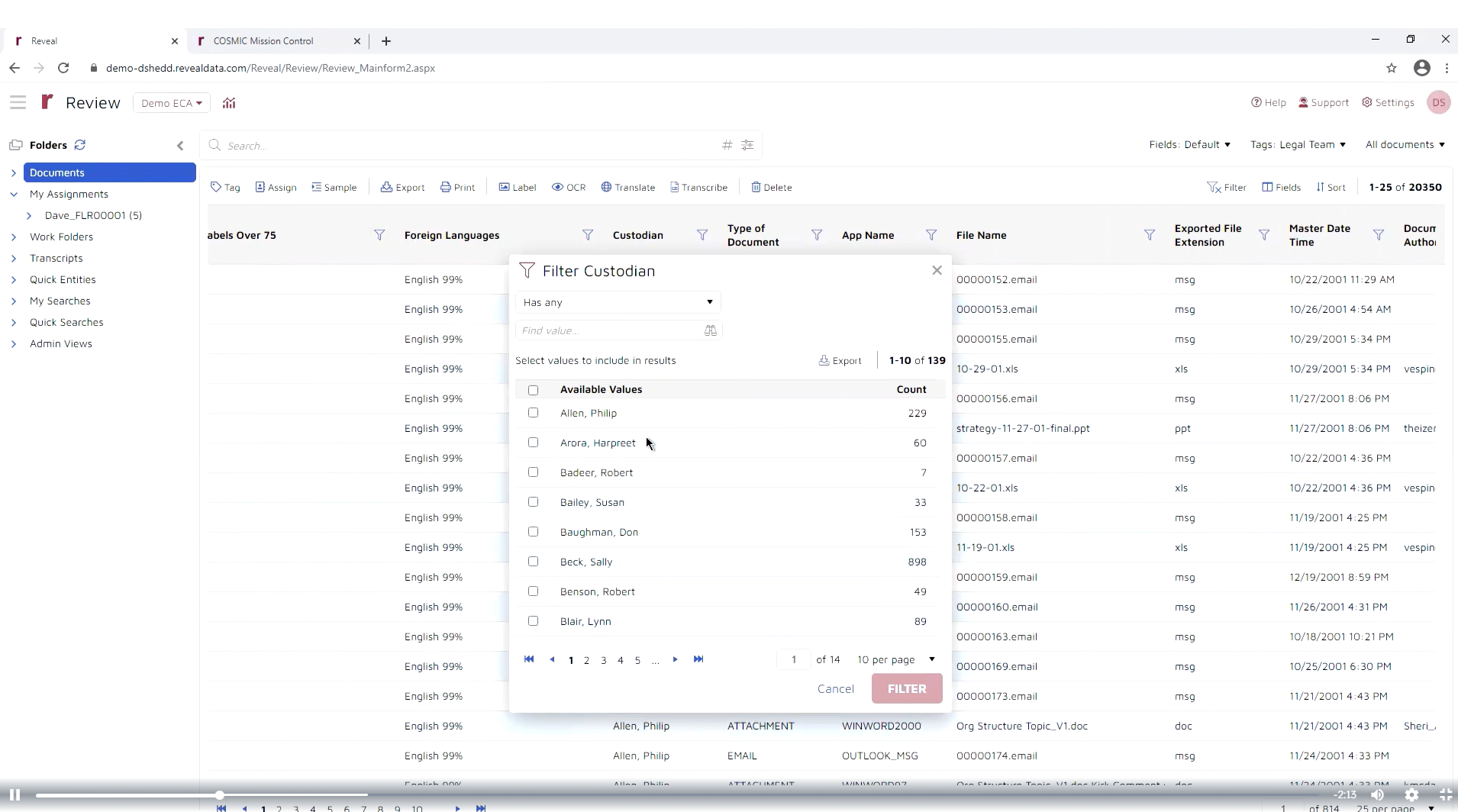Screen dimensions: 1458x812
Task: Open the Demo ECA project dropdown
Action: (x=171, y=103)
